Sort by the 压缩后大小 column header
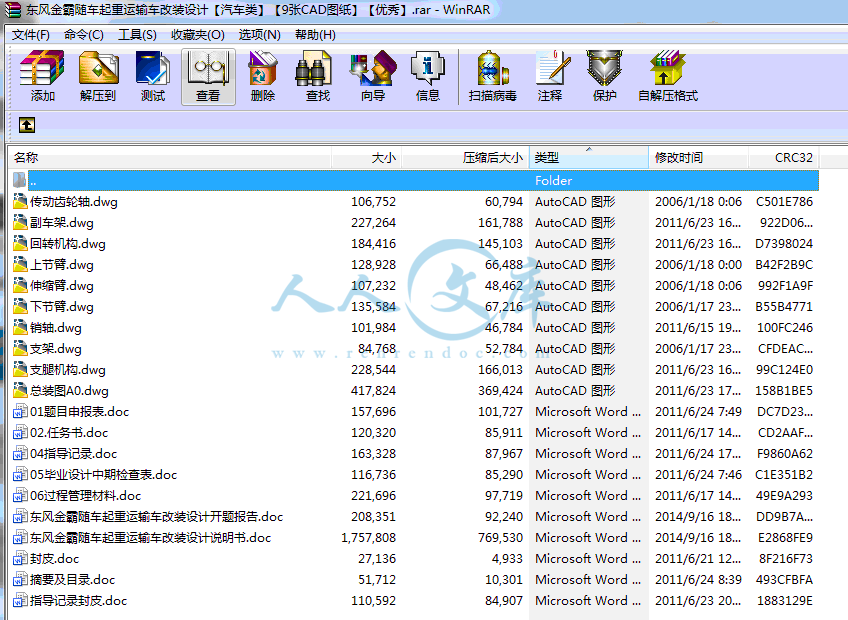This screenshot has width=848, height=620. pos(466,157)
